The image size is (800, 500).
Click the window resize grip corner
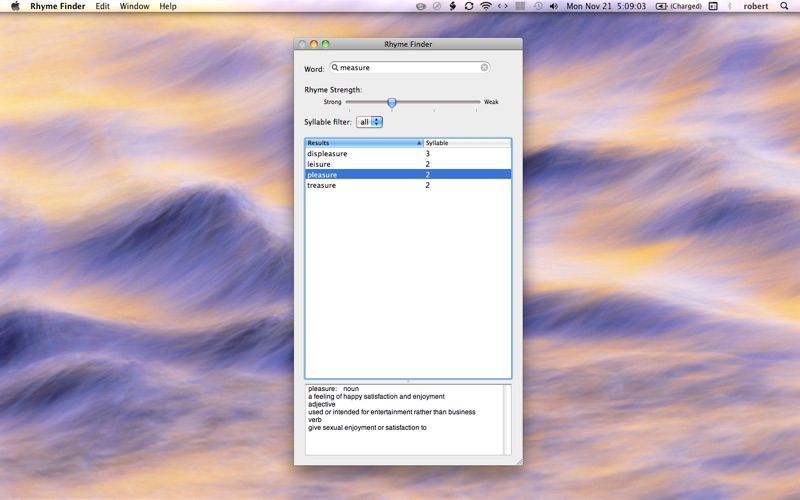pyautogui.click(x=519, y=461)
